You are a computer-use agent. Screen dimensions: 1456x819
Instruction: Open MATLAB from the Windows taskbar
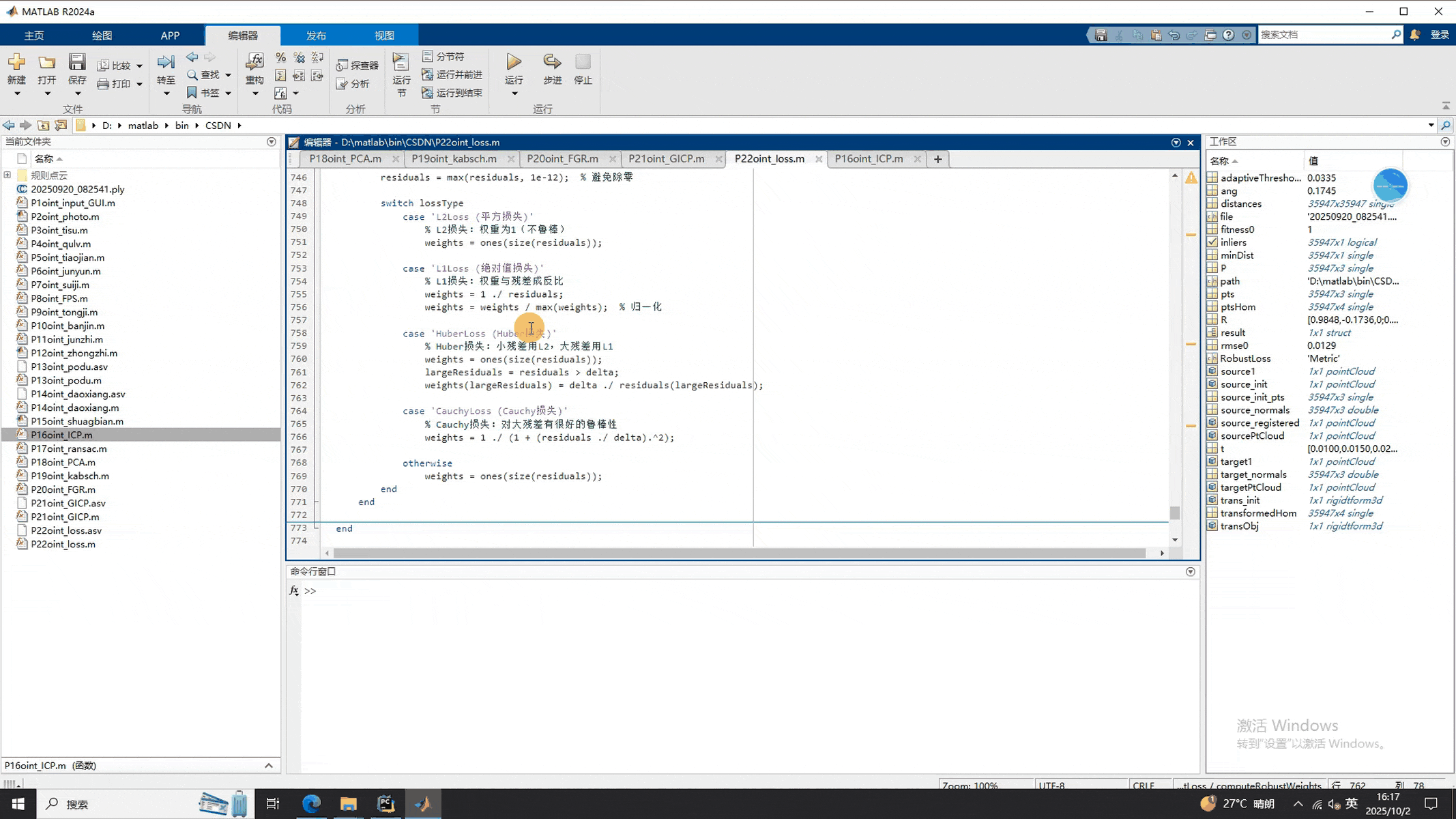point(423,803)
